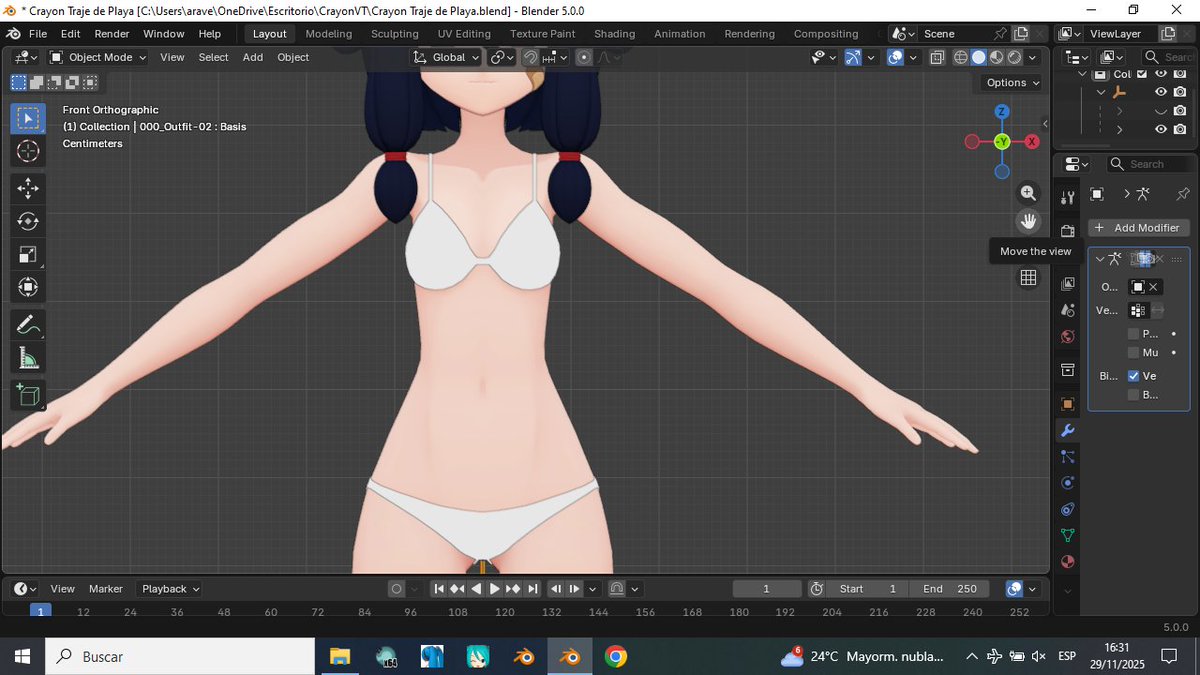The height and width of the screenshot is (675, 1200).
Task: Switch to the Sculpting workspace tab
Action: click(394, 34)
